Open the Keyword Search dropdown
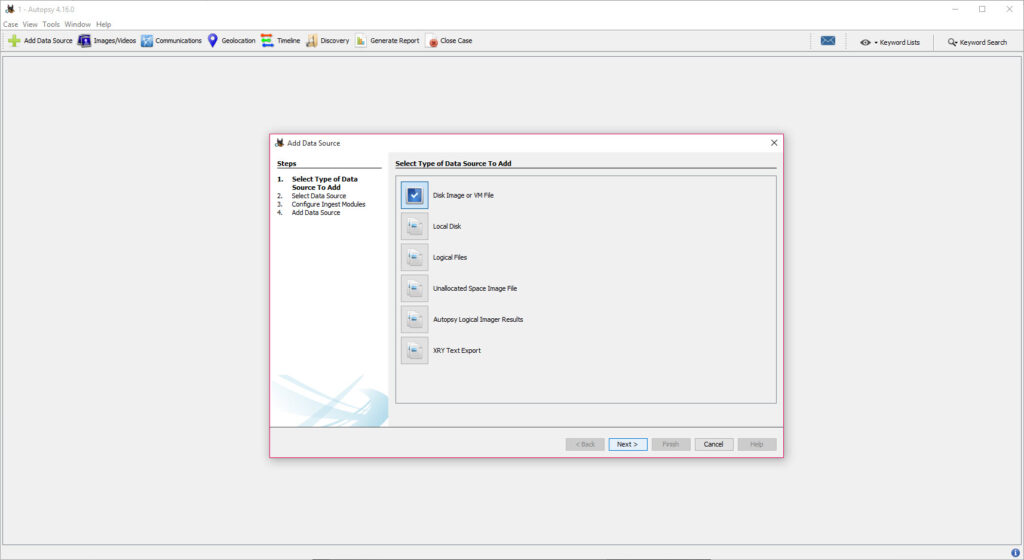This screenshot has height=560, width=1024. 977,42
